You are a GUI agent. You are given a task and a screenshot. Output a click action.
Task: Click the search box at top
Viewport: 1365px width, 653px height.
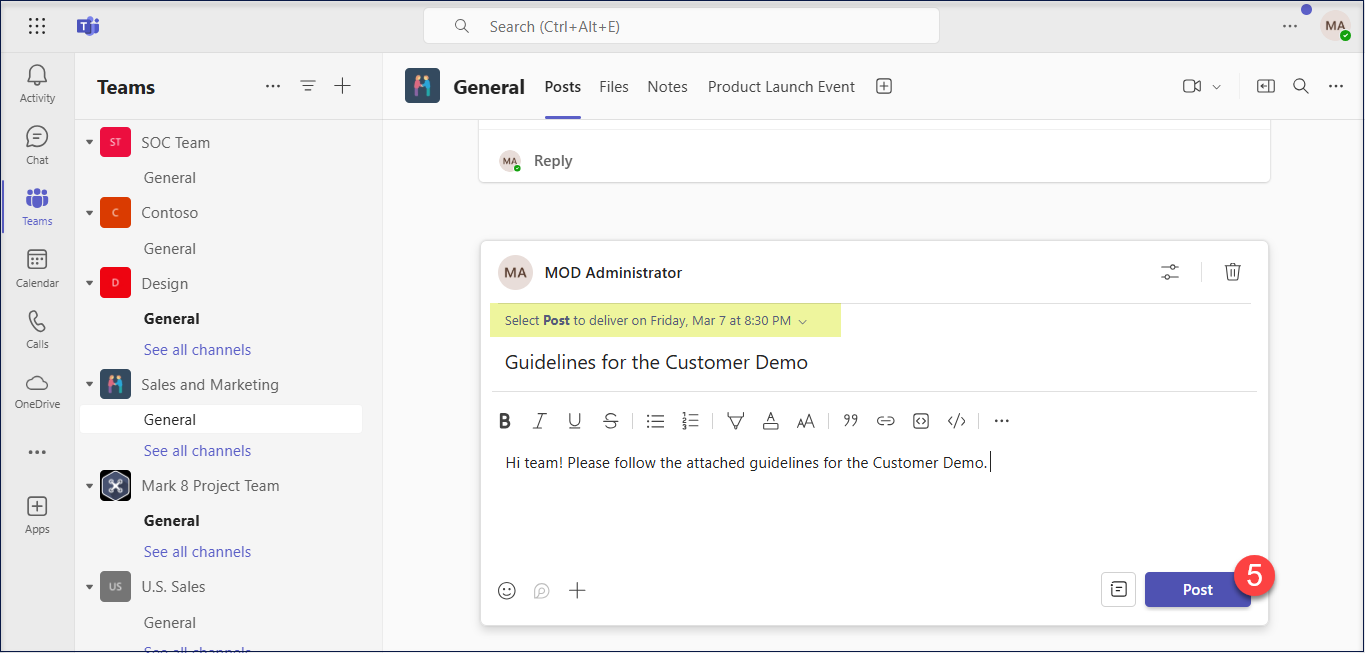[x=681, y=27]
